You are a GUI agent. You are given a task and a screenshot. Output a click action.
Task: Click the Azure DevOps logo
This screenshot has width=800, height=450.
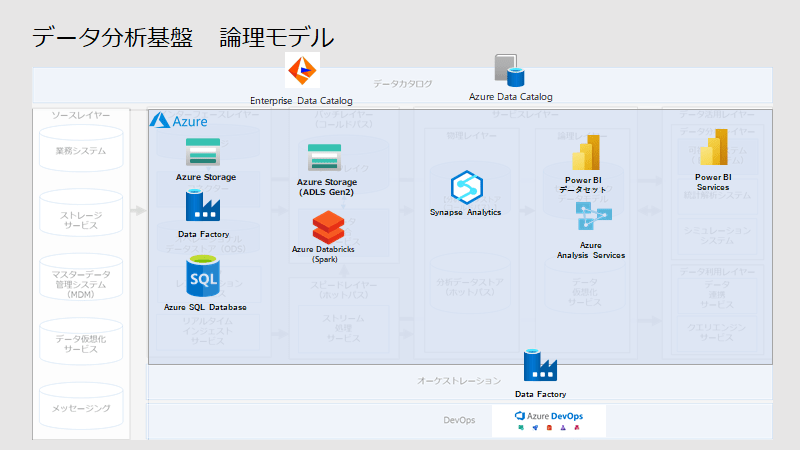point(548,421)
